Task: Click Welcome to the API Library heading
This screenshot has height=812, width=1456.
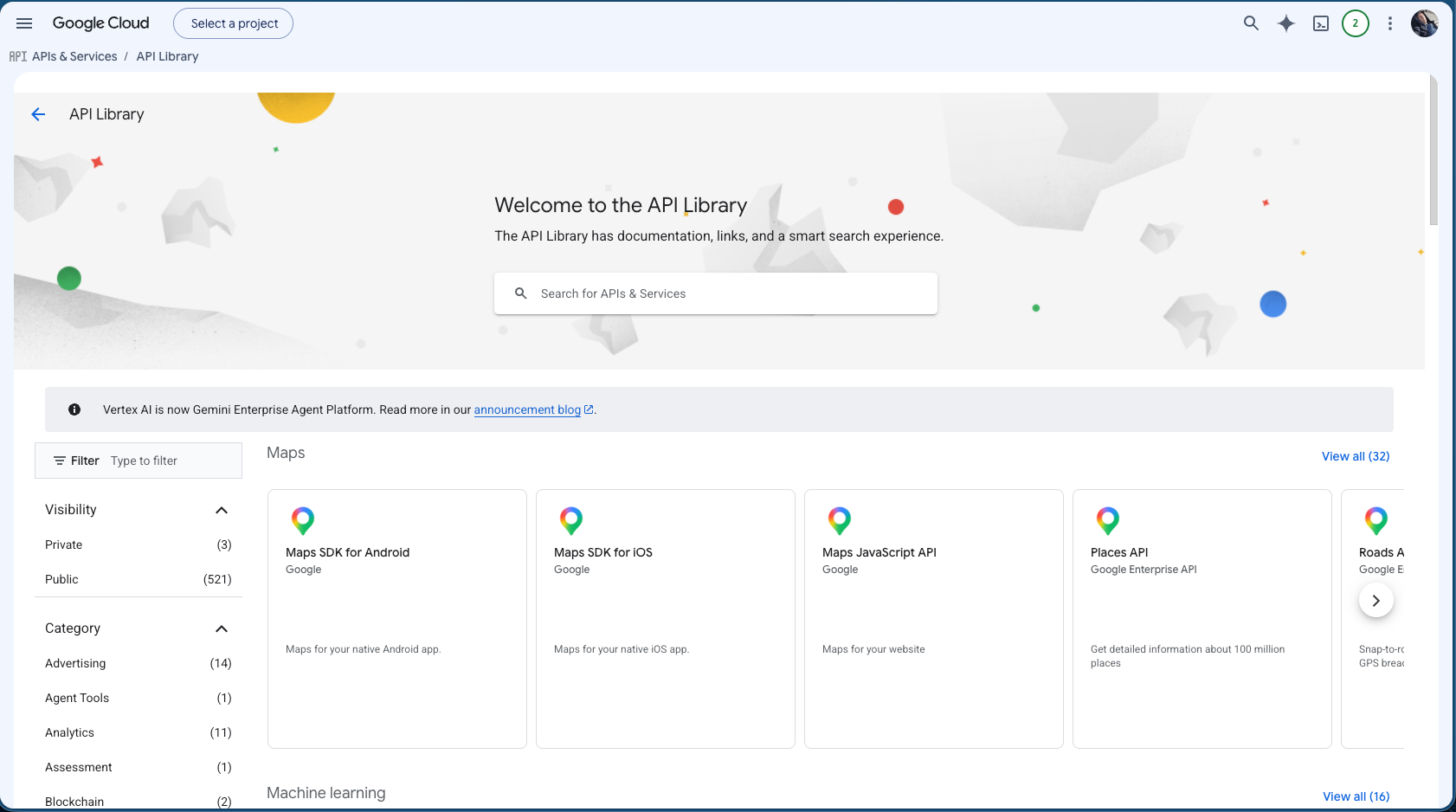Action: pyautogui.click(x=621, y=205)
